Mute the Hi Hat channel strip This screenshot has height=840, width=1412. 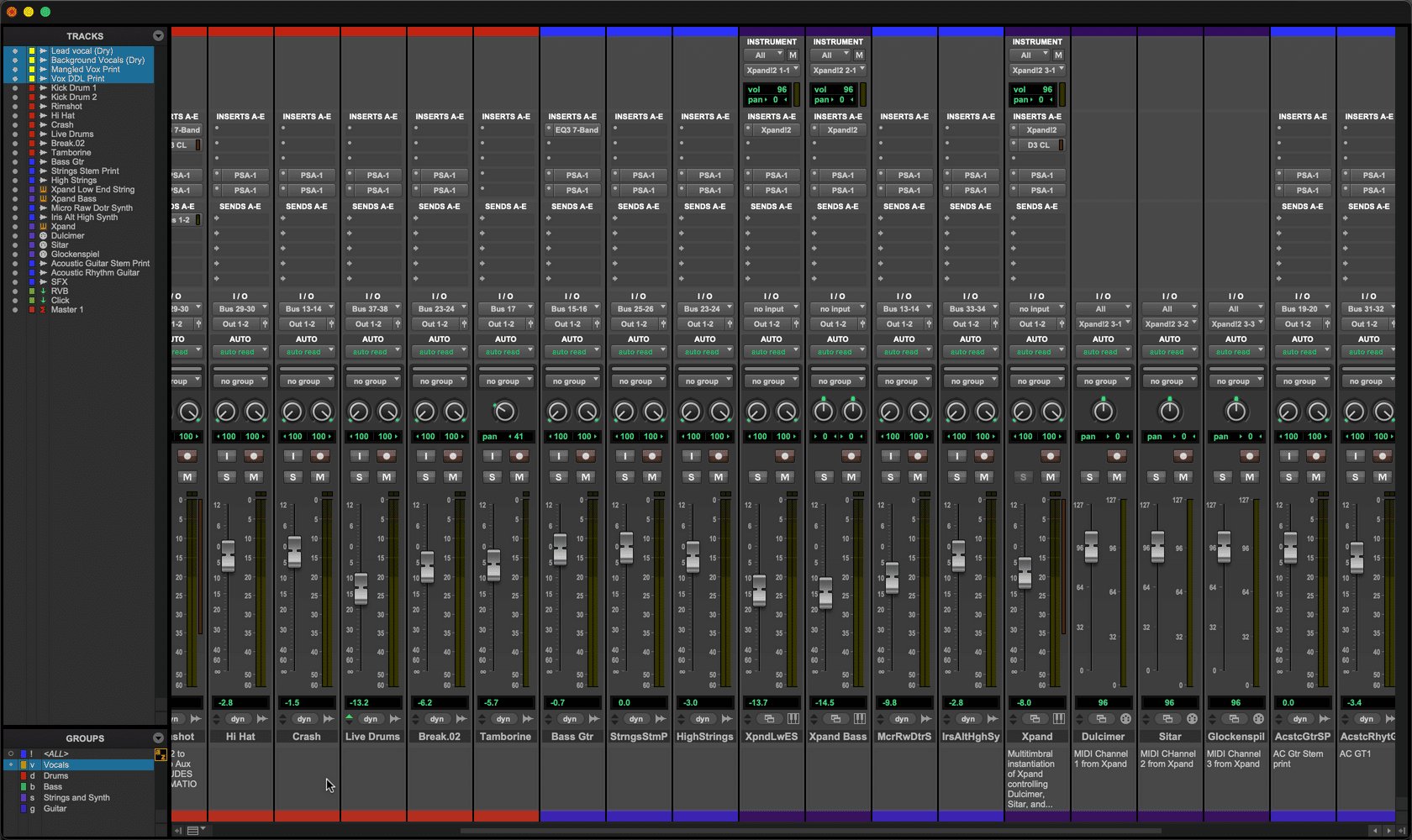pyautogui.click(x=254, y=476)
